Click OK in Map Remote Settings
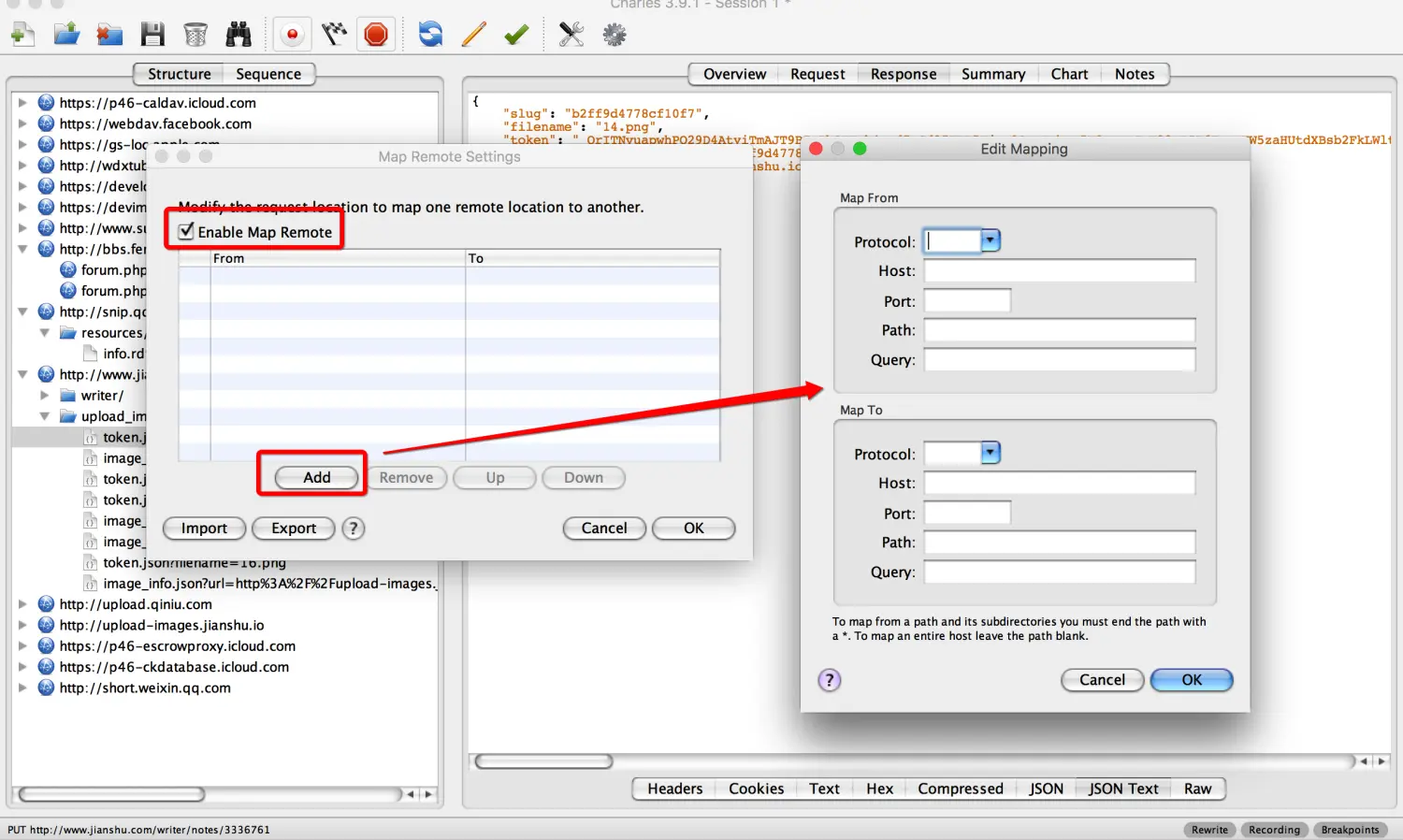Screen dimensions: 1403x840 pyautogui.click(x=693, y=529)
